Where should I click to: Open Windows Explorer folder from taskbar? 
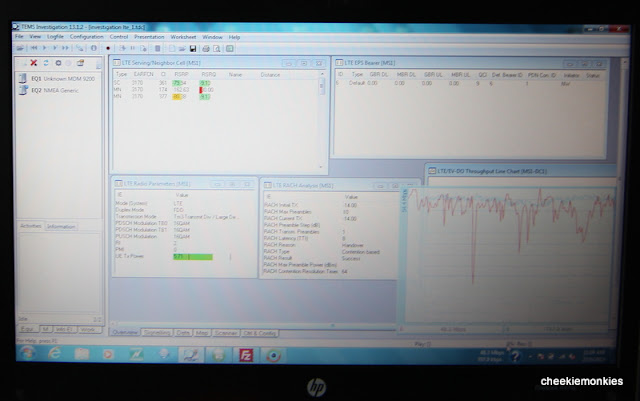pos(82,354)
